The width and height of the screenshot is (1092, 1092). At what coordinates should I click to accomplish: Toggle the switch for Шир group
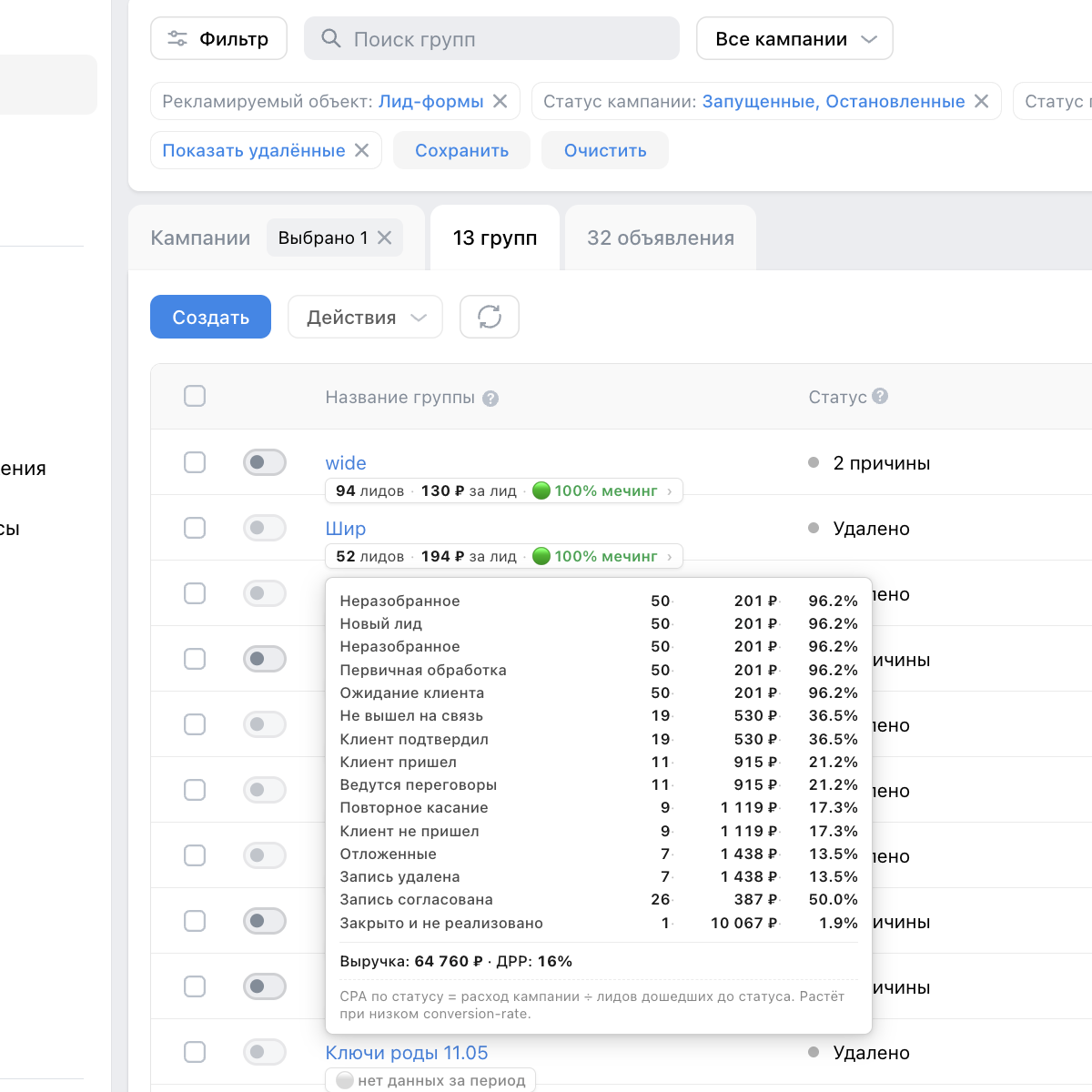[x=265, y=528]
